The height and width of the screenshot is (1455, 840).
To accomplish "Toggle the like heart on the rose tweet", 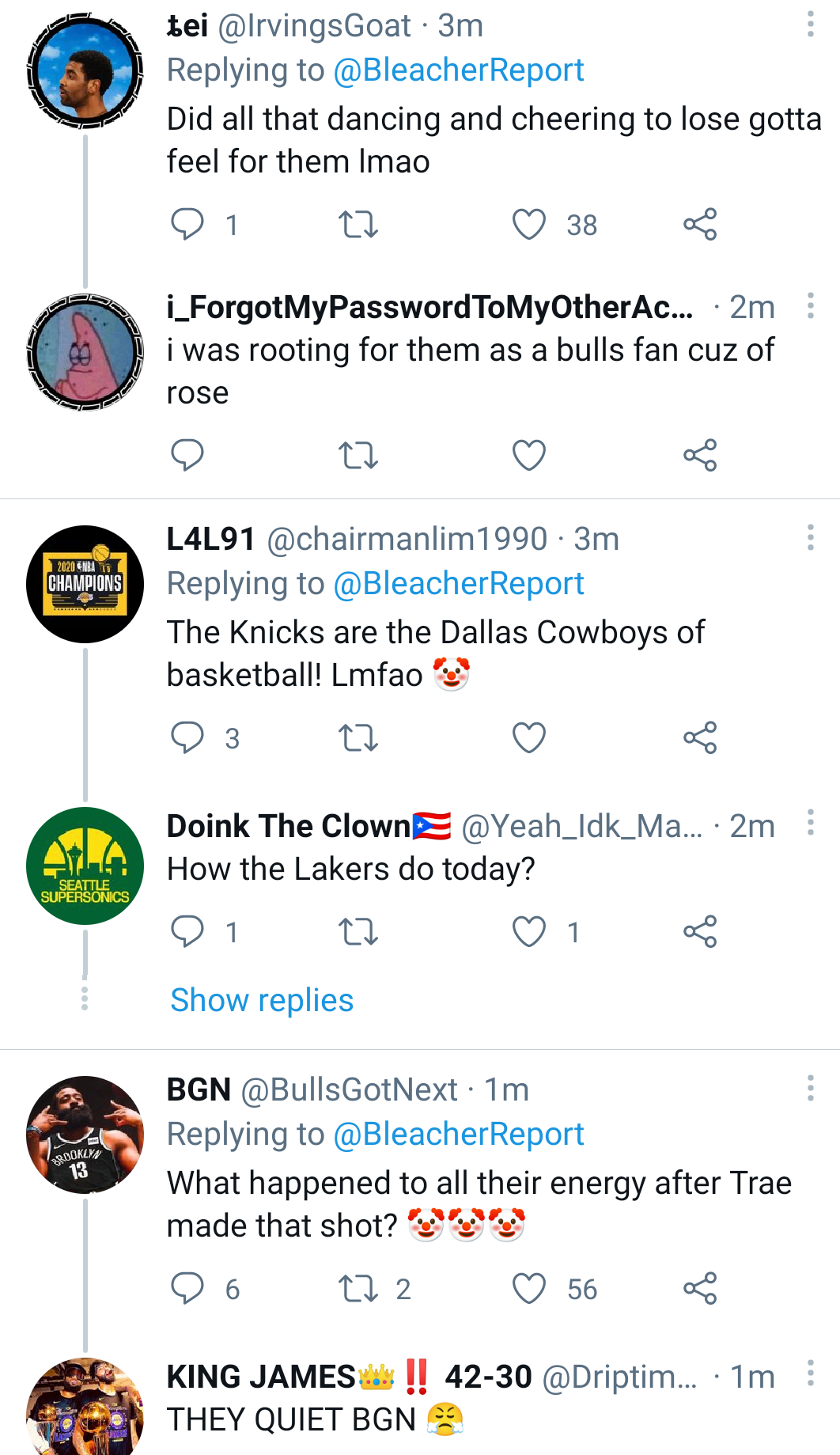I will 528,455.
